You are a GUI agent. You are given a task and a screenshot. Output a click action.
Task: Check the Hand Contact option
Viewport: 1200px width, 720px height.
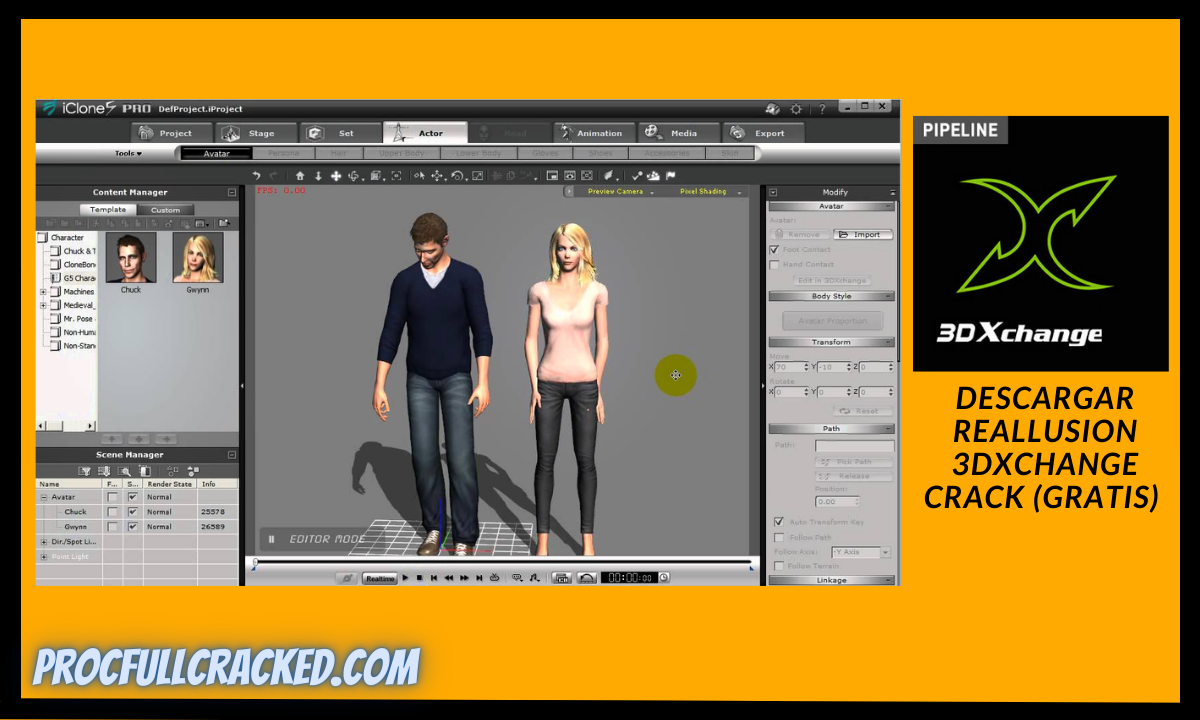(774, 264)
